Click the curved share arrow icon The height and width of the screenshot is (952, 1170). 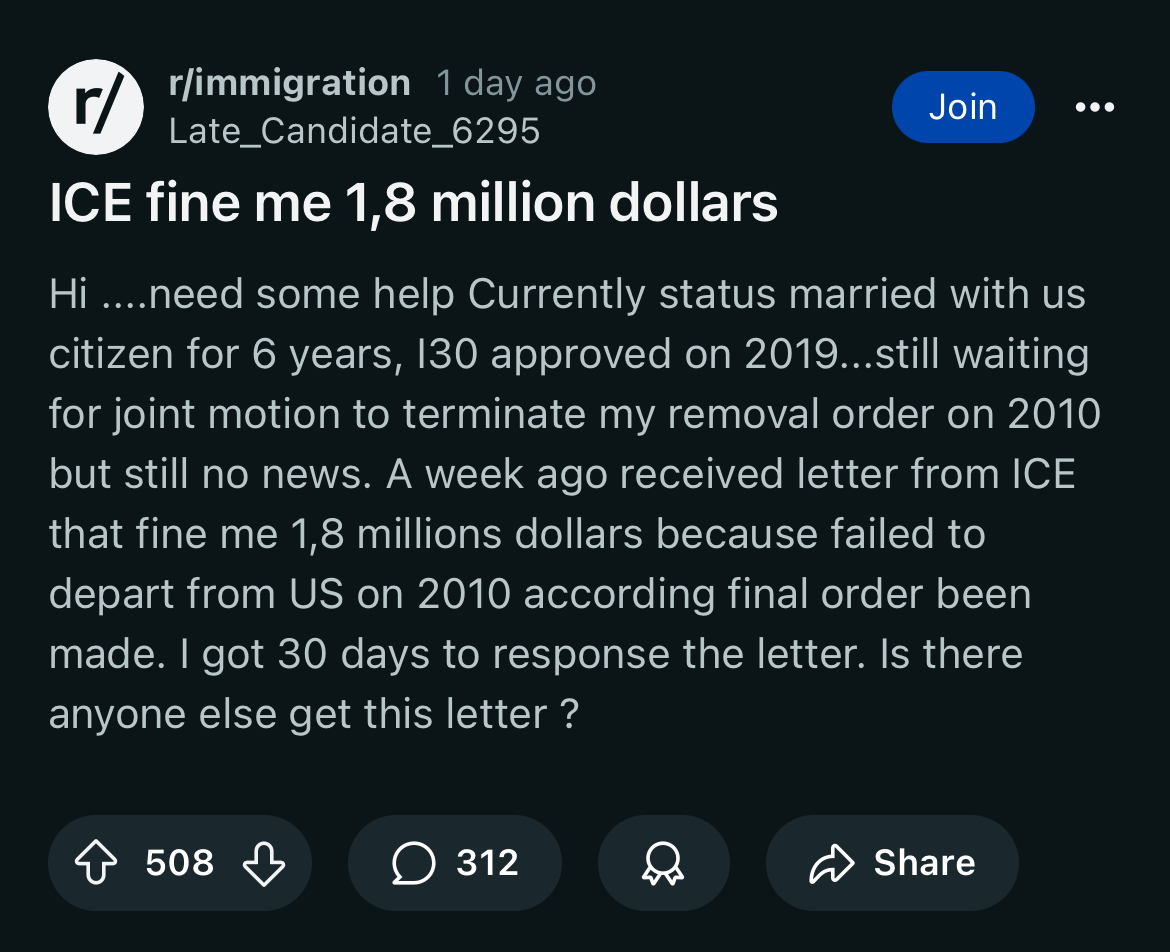point(831,863)
